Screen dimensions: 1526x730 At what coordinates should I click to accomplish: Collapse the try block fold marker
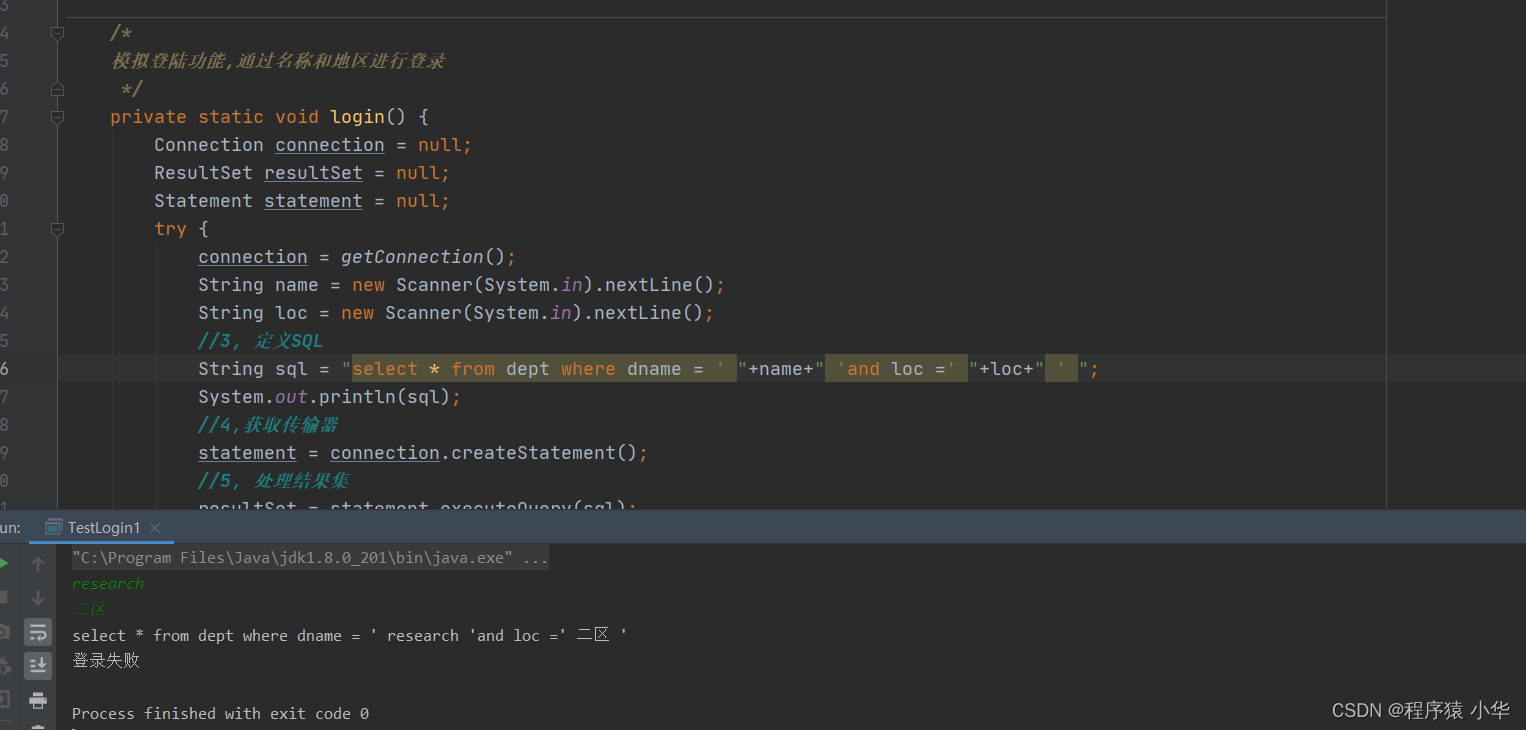click(57, 229)
